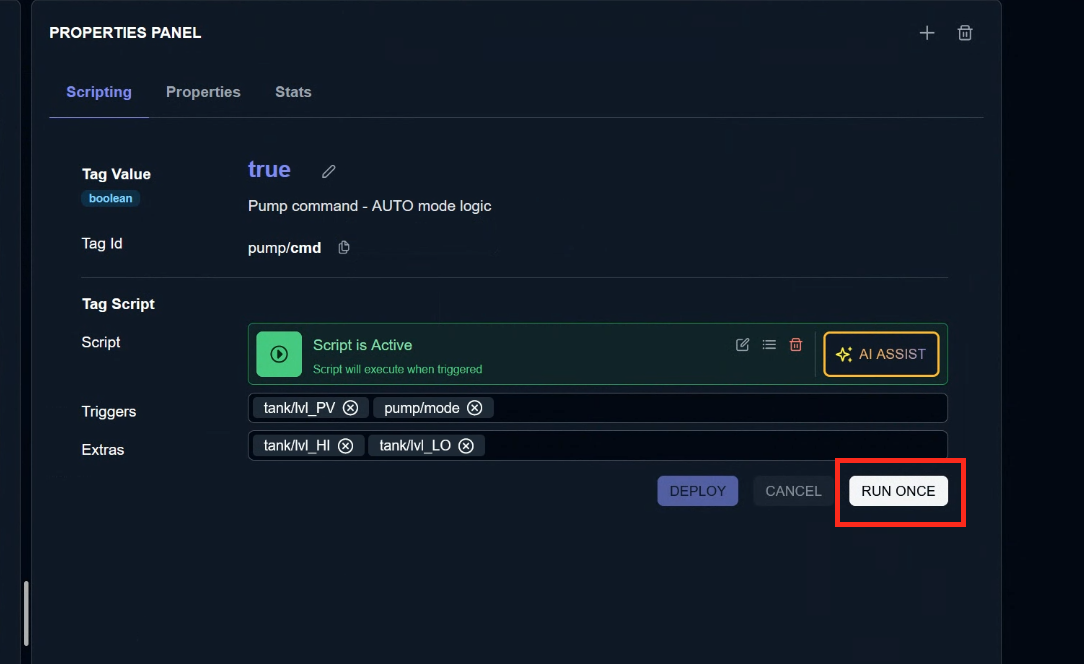
Task: Select the Scripting tab
Action: [x=99, y=92]
